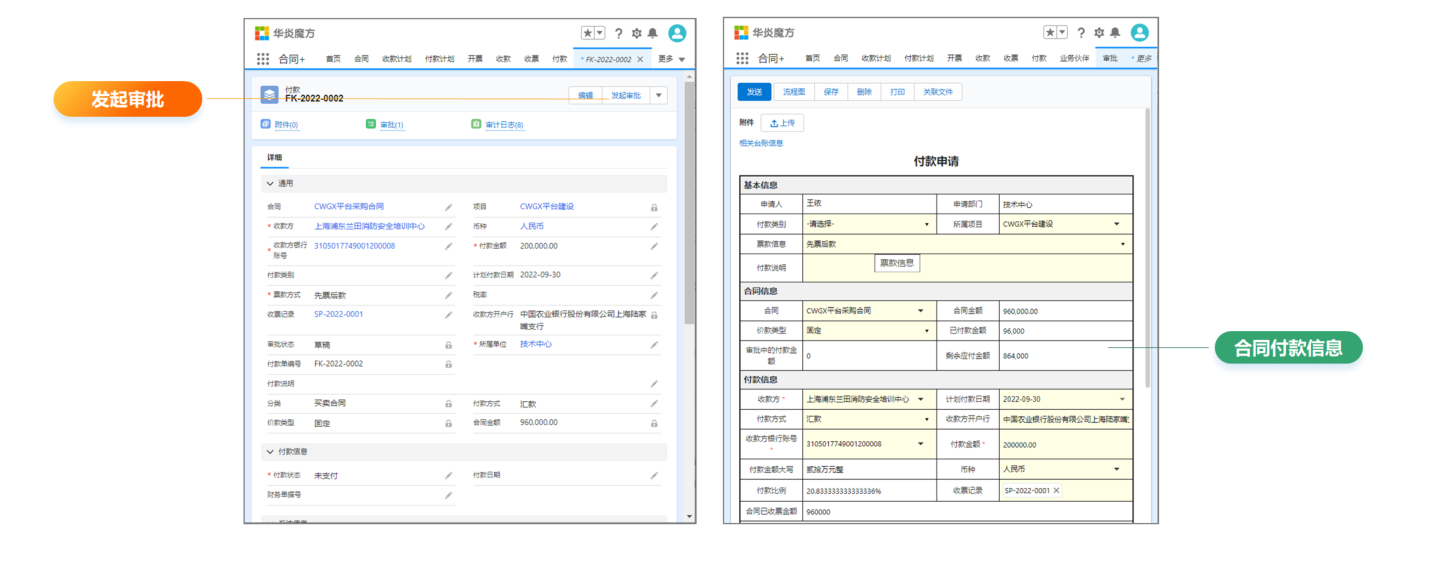Open settings gear in right window
This screenshot has width=1434, height=574.
1098,33
